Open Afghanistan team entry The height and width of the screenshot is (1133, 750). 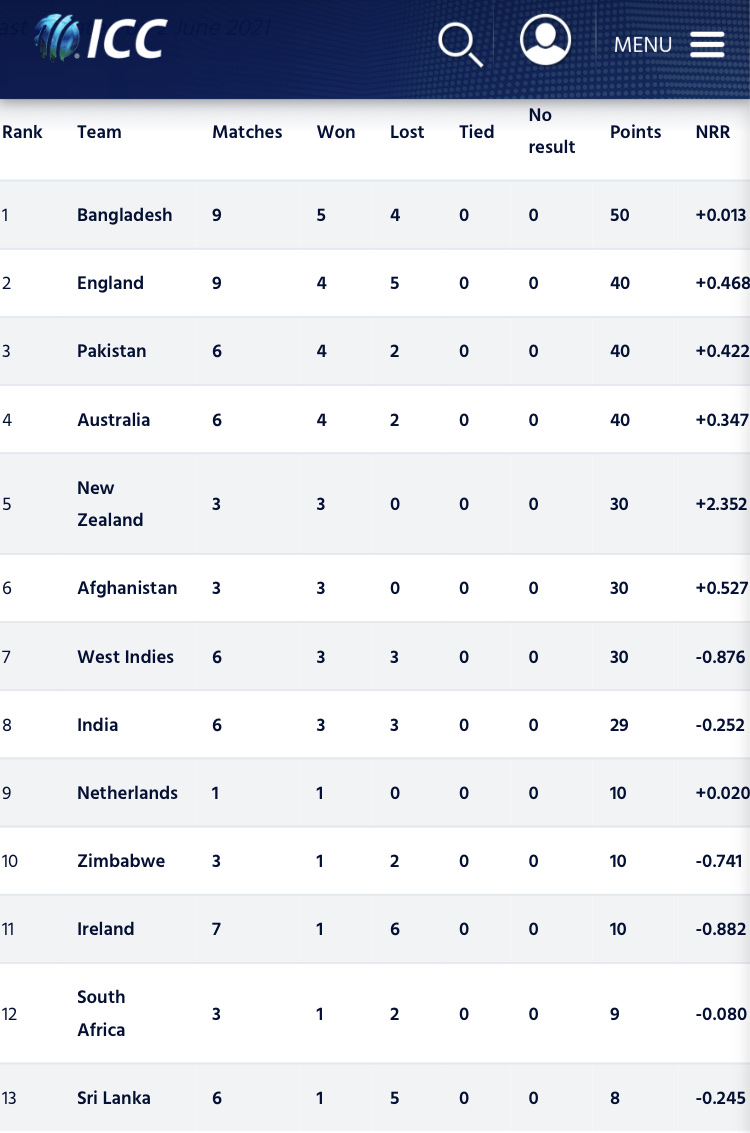pyautogui.click(x=127, y=587)
